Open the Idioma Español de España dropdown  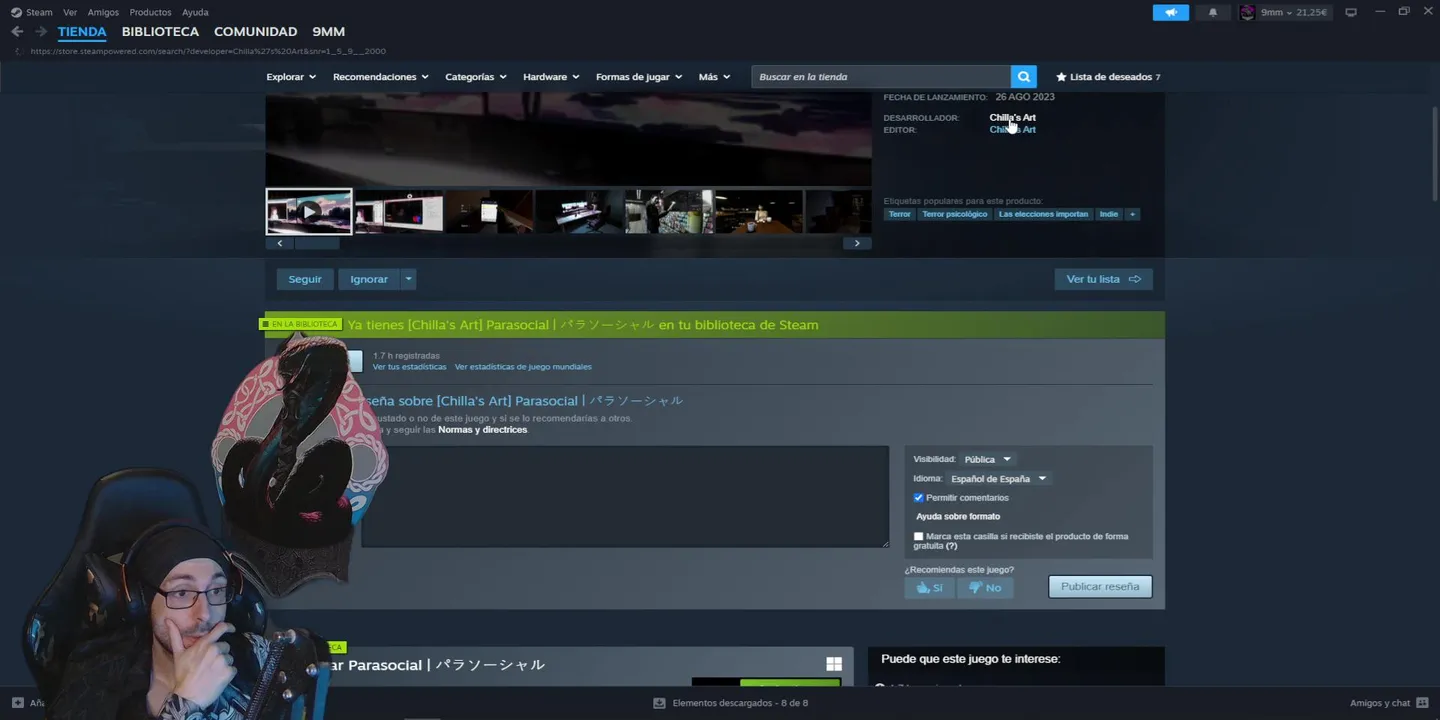[998, 478]
